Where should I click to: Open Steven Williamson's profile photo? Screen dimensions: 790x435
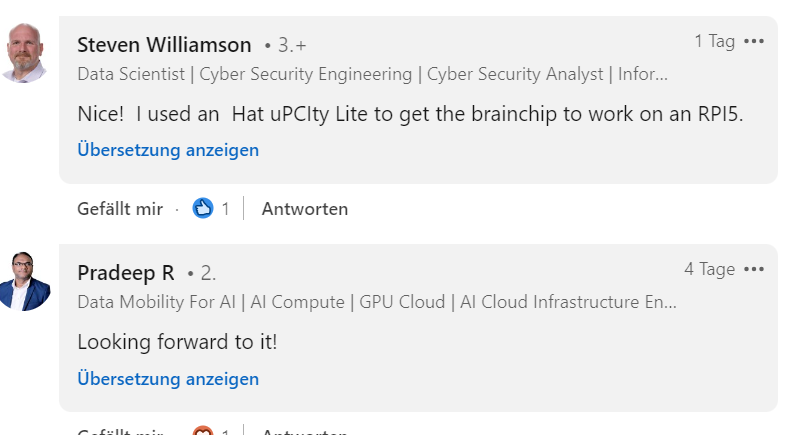click(24, 53)
